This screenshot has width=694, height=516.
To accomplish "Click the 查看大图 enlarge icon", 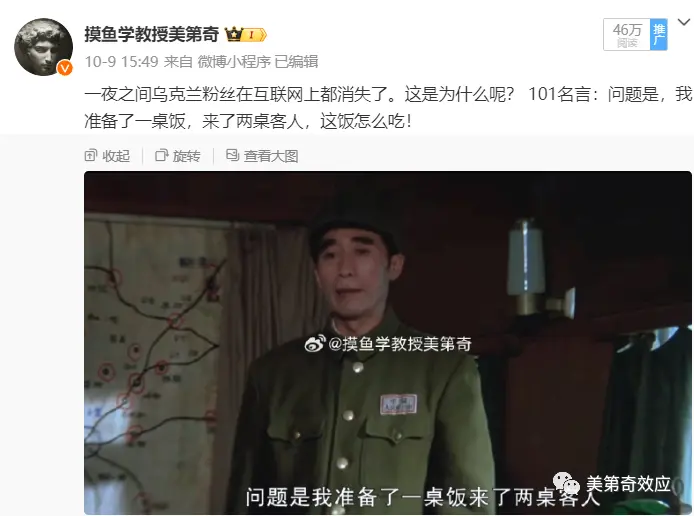I will coord(232,155).
